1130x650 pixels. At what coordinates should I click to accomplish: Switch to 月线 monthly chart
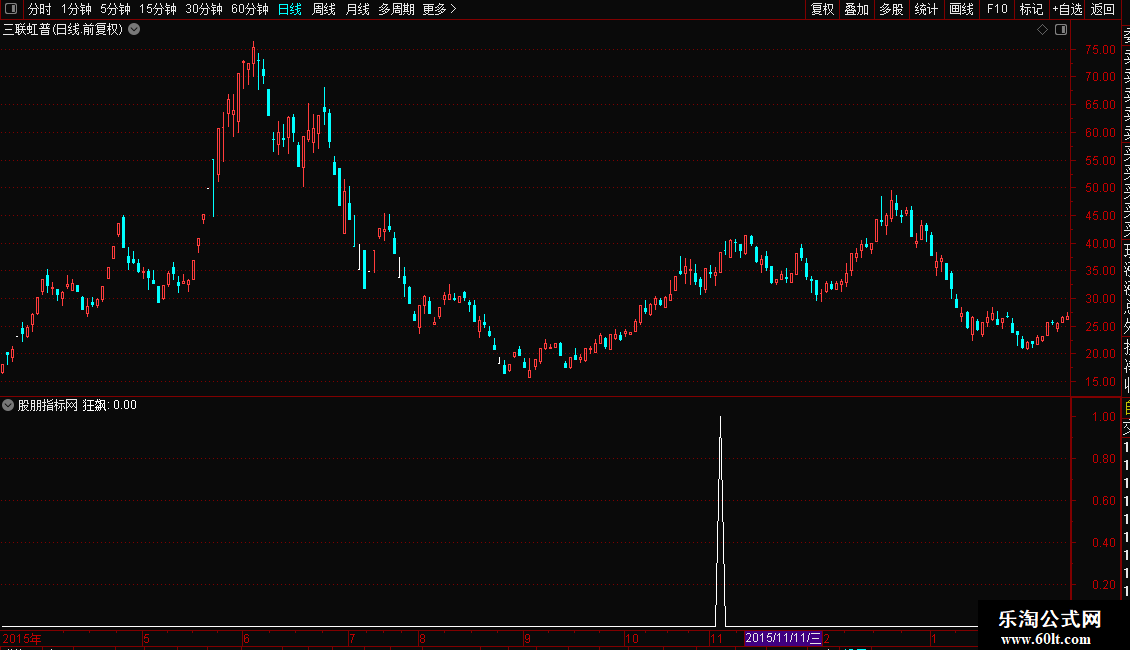[357, 9]
